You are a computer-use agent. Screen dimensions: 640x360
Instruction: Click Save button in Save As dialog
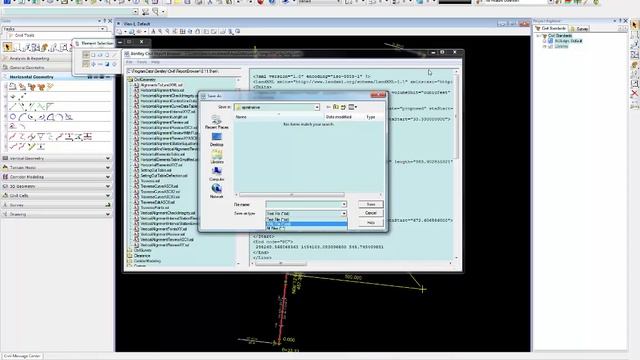pos(371,204)
